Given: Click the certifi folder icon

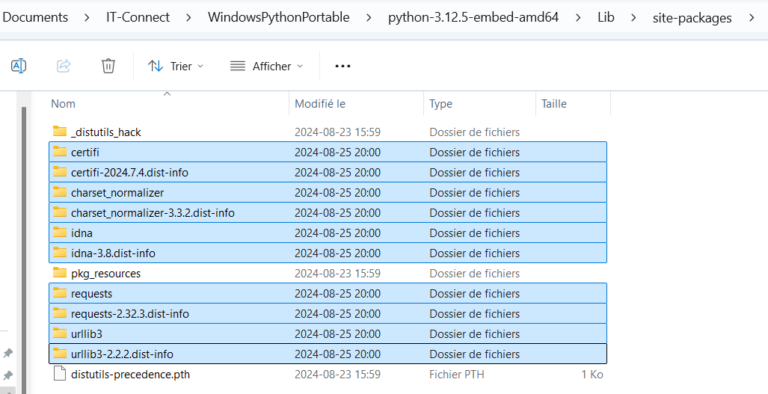Looking at the screenshot, I should tap(60, 151).
